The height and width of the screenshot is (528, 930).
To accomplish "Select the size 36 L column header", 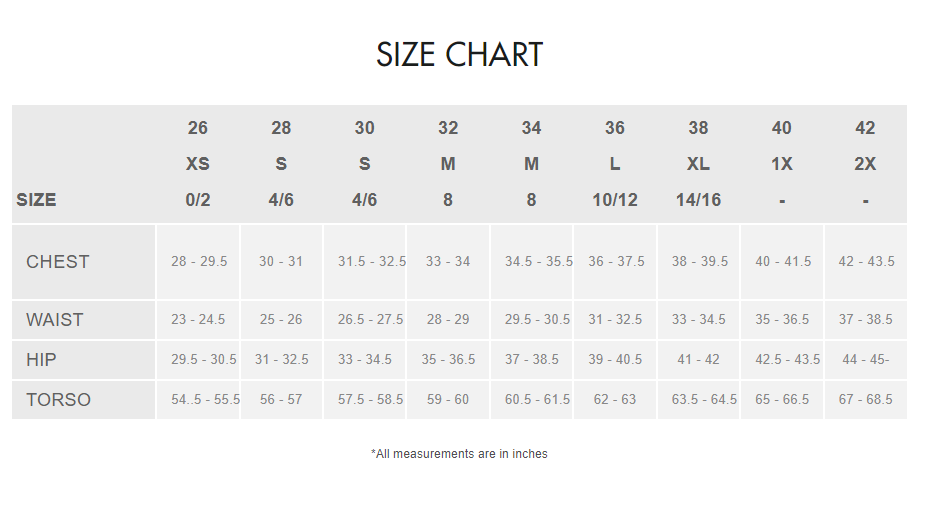I will click(x=615, y=164).
